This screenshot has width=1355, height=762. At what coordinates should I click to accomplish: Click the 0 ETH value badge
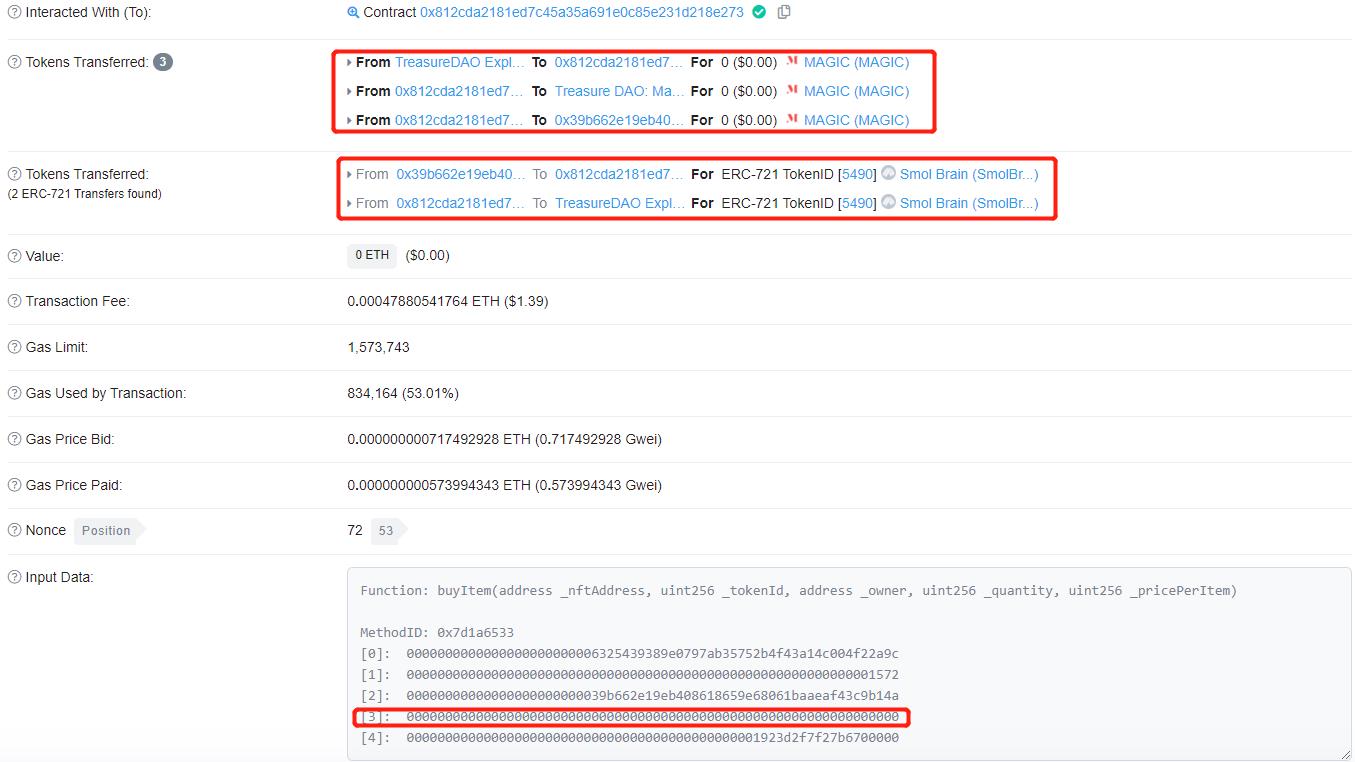tap(372, 256)
